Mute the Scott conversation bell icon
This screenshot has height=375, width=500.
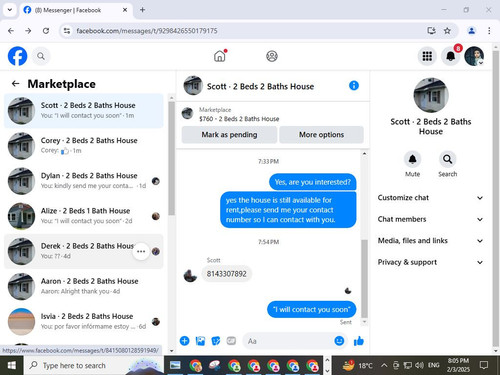[x=412, y=159]
